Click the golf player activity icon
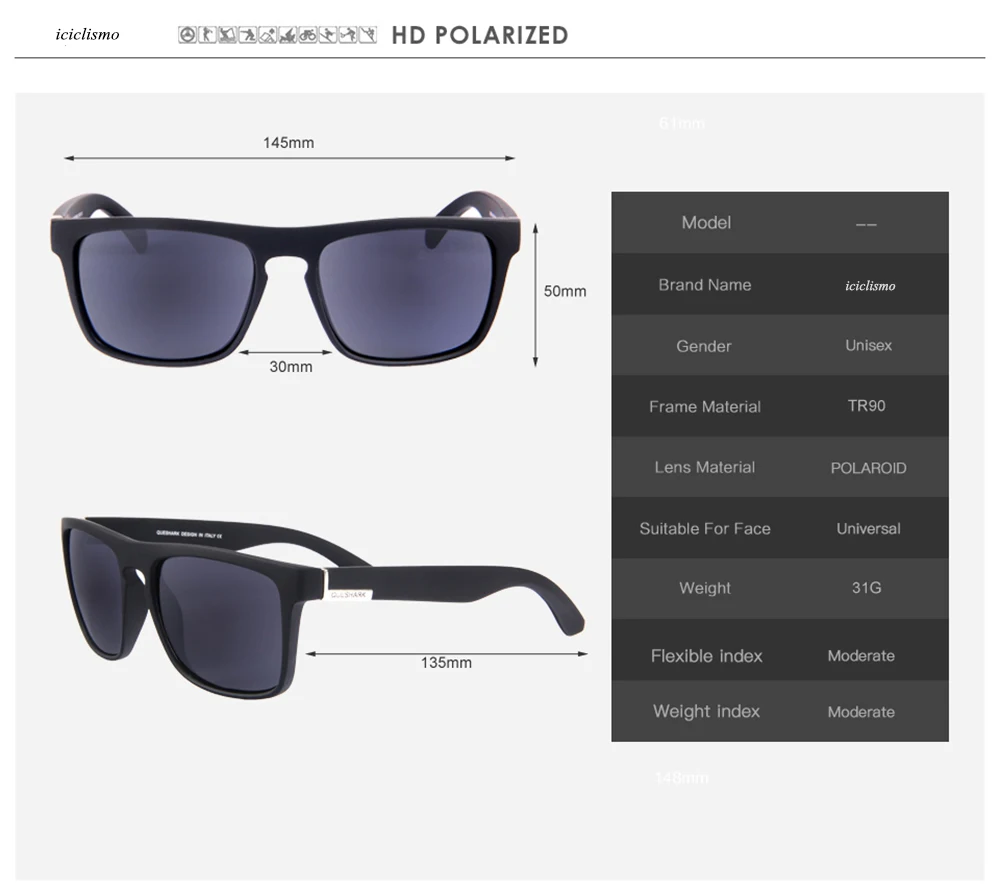 [207, 34]
